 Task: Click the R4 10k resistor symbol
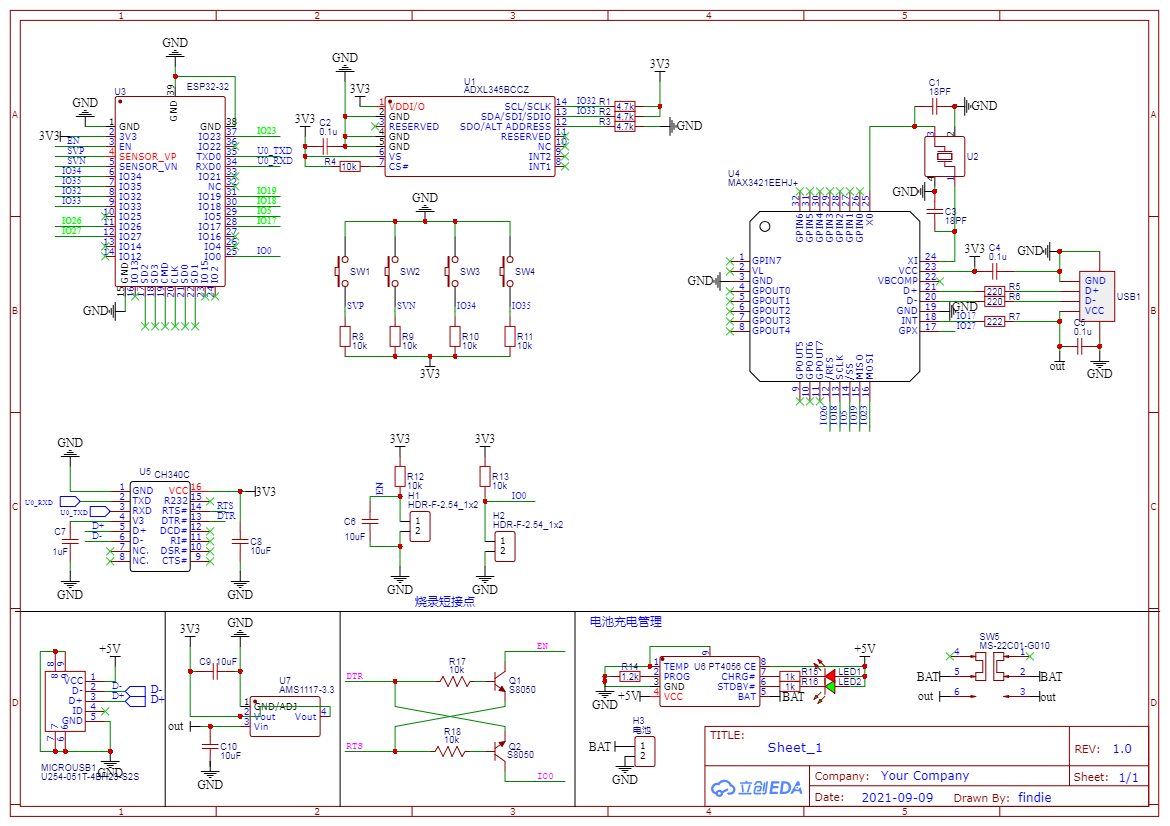[349, 166]
